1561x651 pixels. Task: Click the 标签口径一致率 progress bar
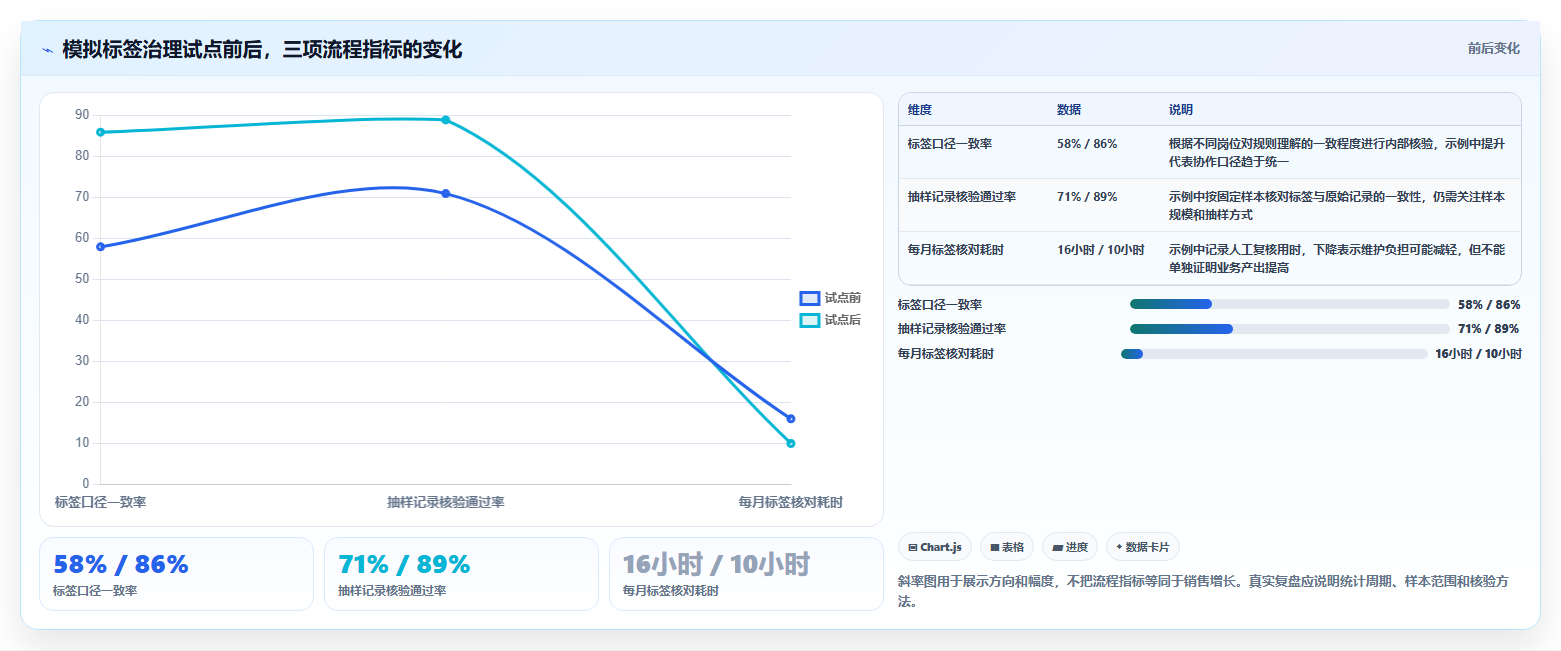(1290, 304)
